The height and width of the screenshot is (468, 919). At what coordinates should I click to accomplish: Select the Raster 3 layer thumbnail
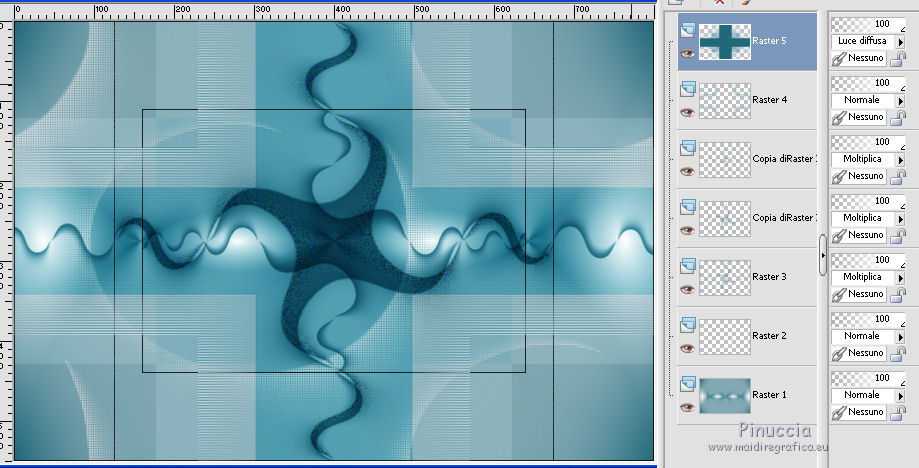(725, 278)
